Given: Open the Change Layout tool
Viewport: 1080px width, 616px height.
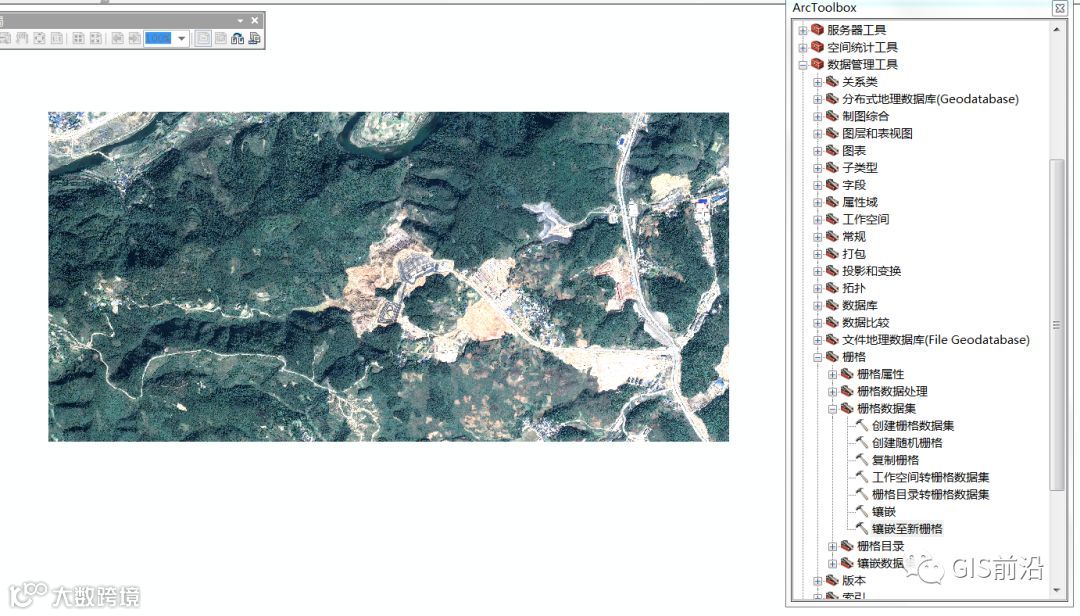Looking at the screenshot, I should (238, 39).
